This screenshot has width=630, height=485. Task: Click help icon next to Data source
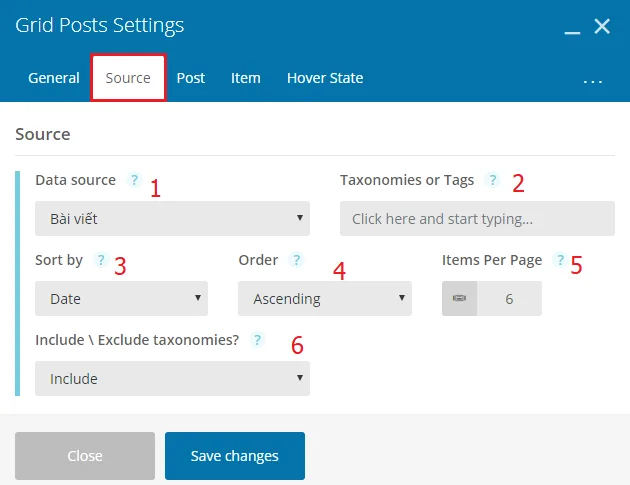pos(136,181)
